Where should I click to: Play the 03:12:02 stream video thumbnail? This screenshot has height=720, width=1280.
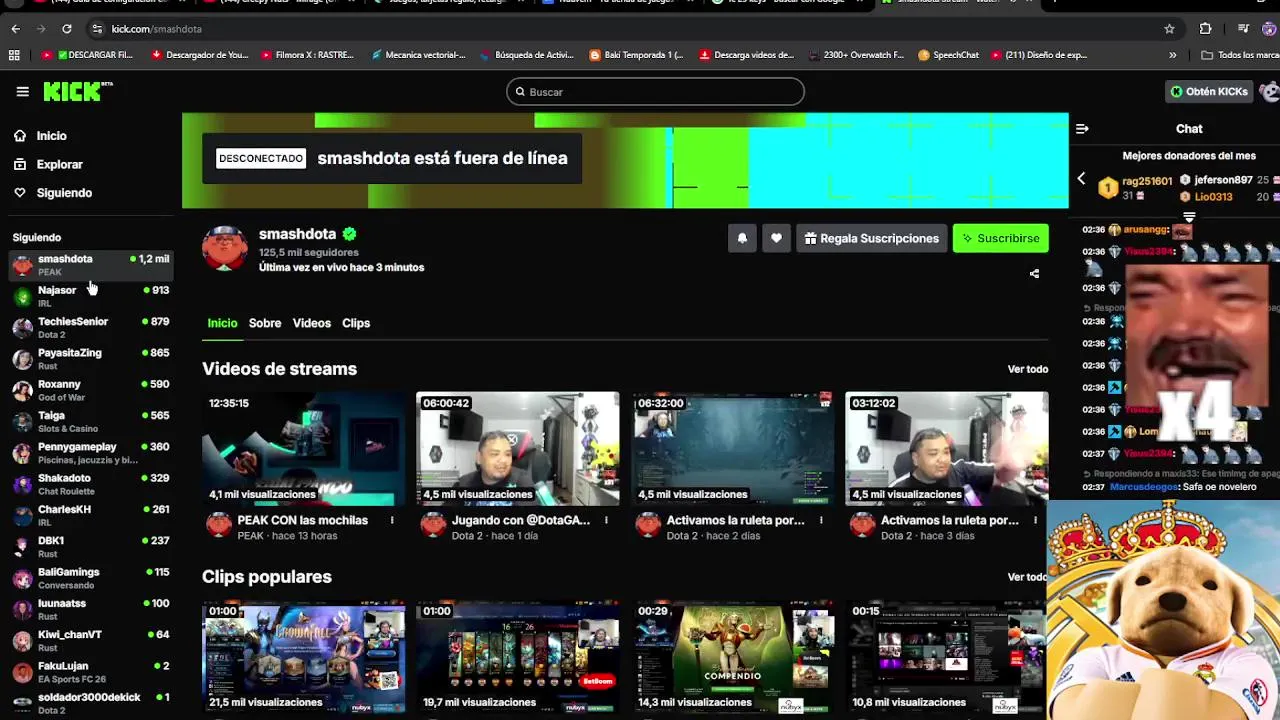click(947, 449)
